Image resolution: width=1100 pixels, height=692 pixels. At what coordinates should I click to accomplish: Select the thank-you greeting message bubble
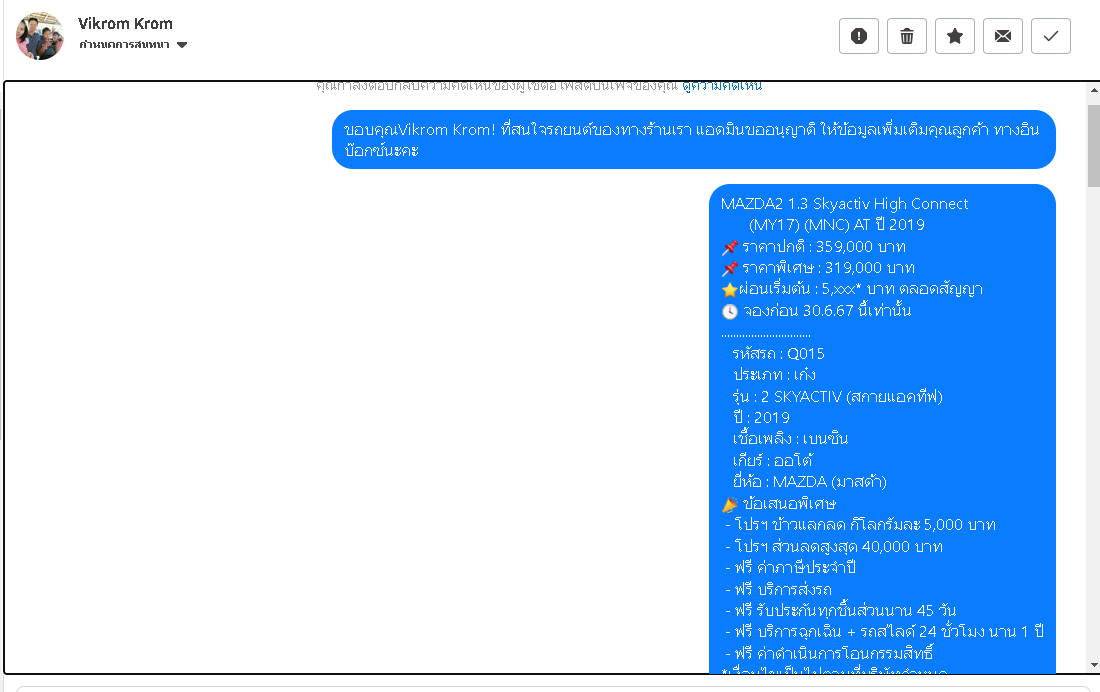coord(694,140)
